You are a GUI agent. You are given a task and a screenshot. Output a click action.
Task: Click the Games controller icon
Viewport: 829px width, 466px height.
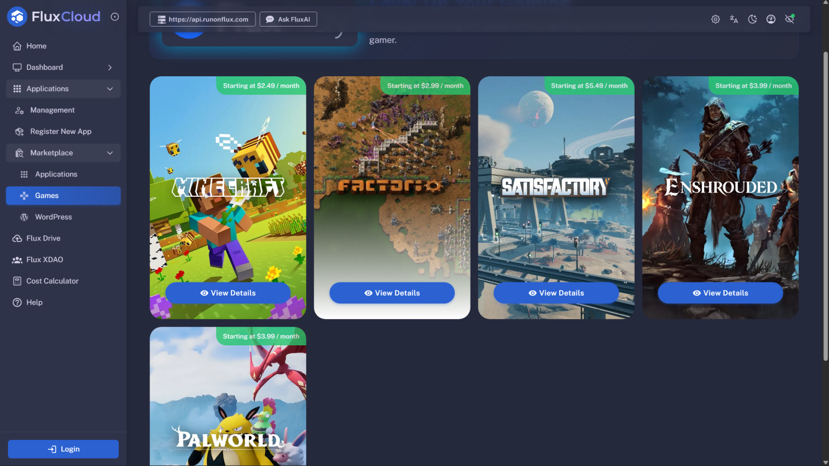click(24, 196)
